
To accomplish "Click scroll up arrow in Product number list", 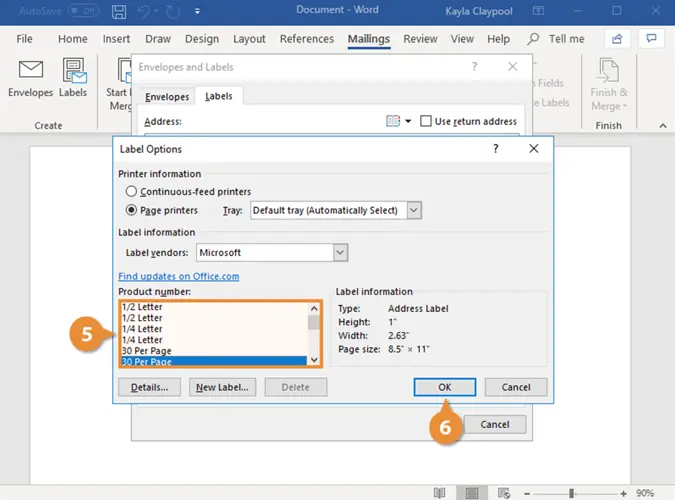I will click(x=314, y=308).
